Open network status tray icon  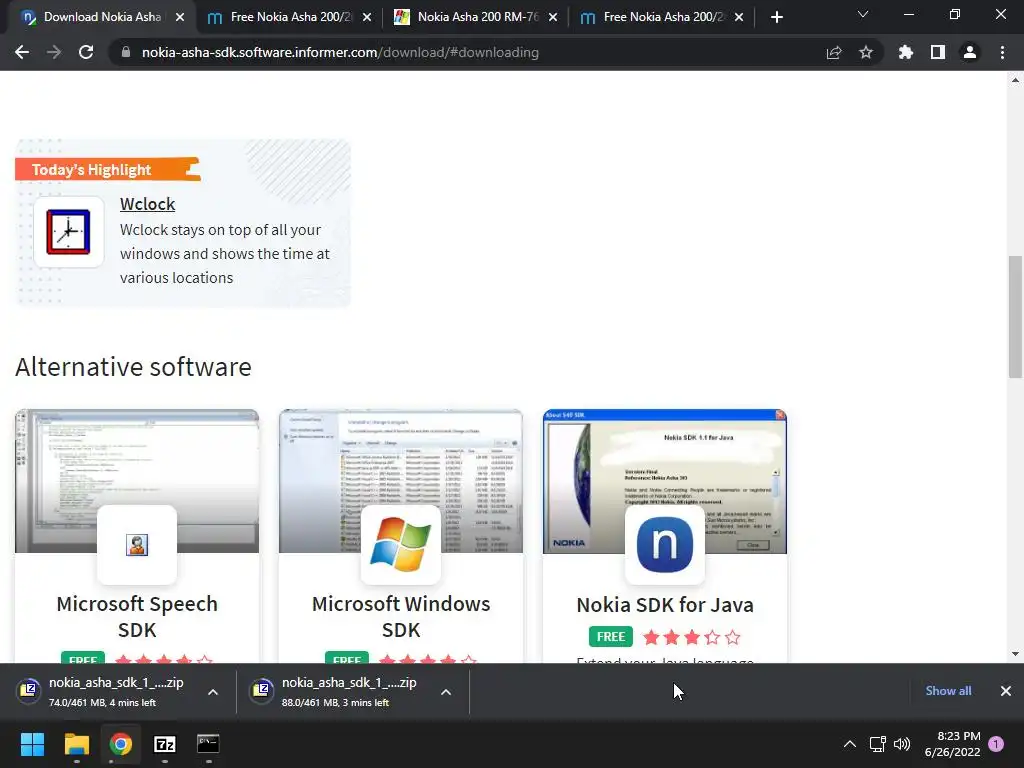click(877, 744)
